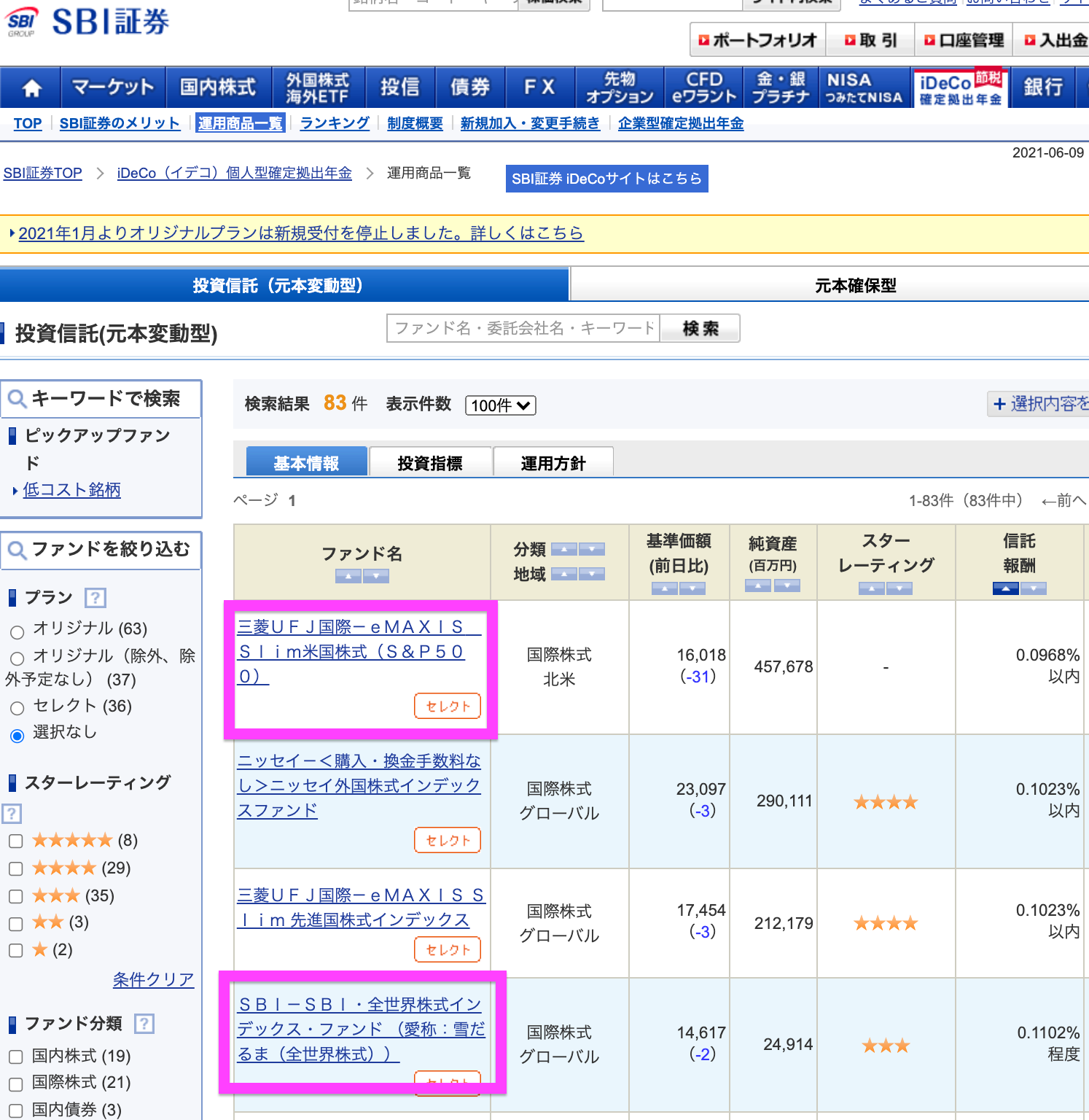Open SBI証券 iDeCoサイトはこちら button
Screen dimensions: 1089x1120
coord(607,179)
